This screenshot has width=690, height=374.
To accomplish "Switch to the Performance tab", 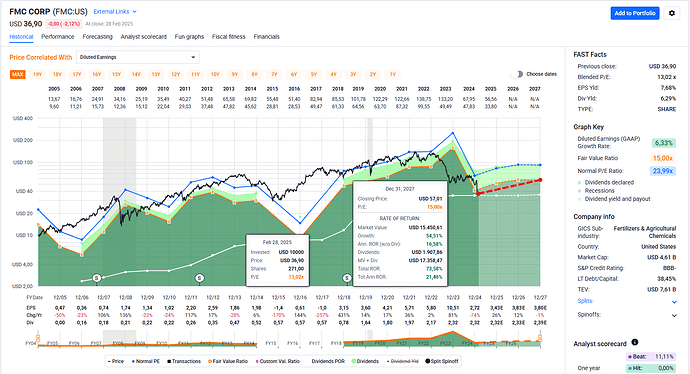I will [x=58, y=37].
